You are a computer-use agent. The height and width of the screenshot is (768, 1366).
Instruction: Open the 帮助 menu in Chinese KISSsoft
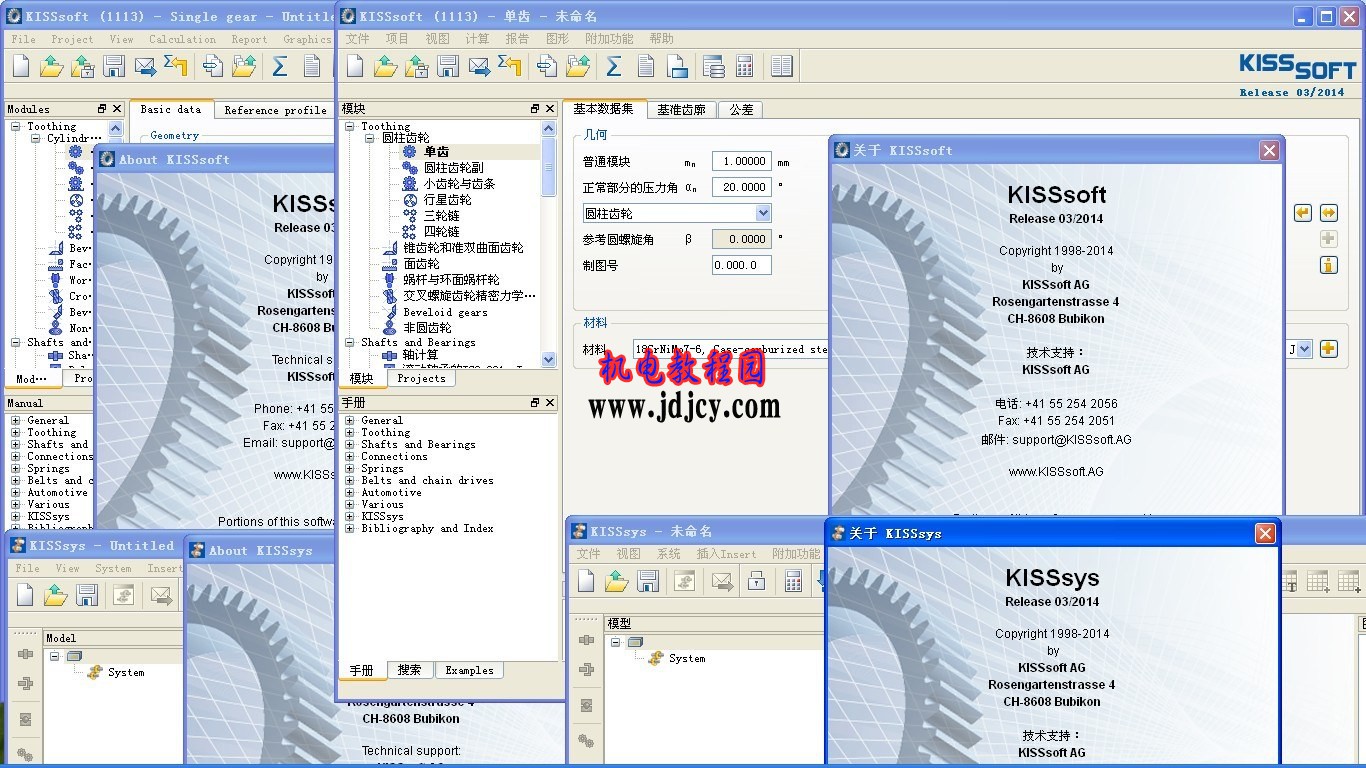pos(661,39)
